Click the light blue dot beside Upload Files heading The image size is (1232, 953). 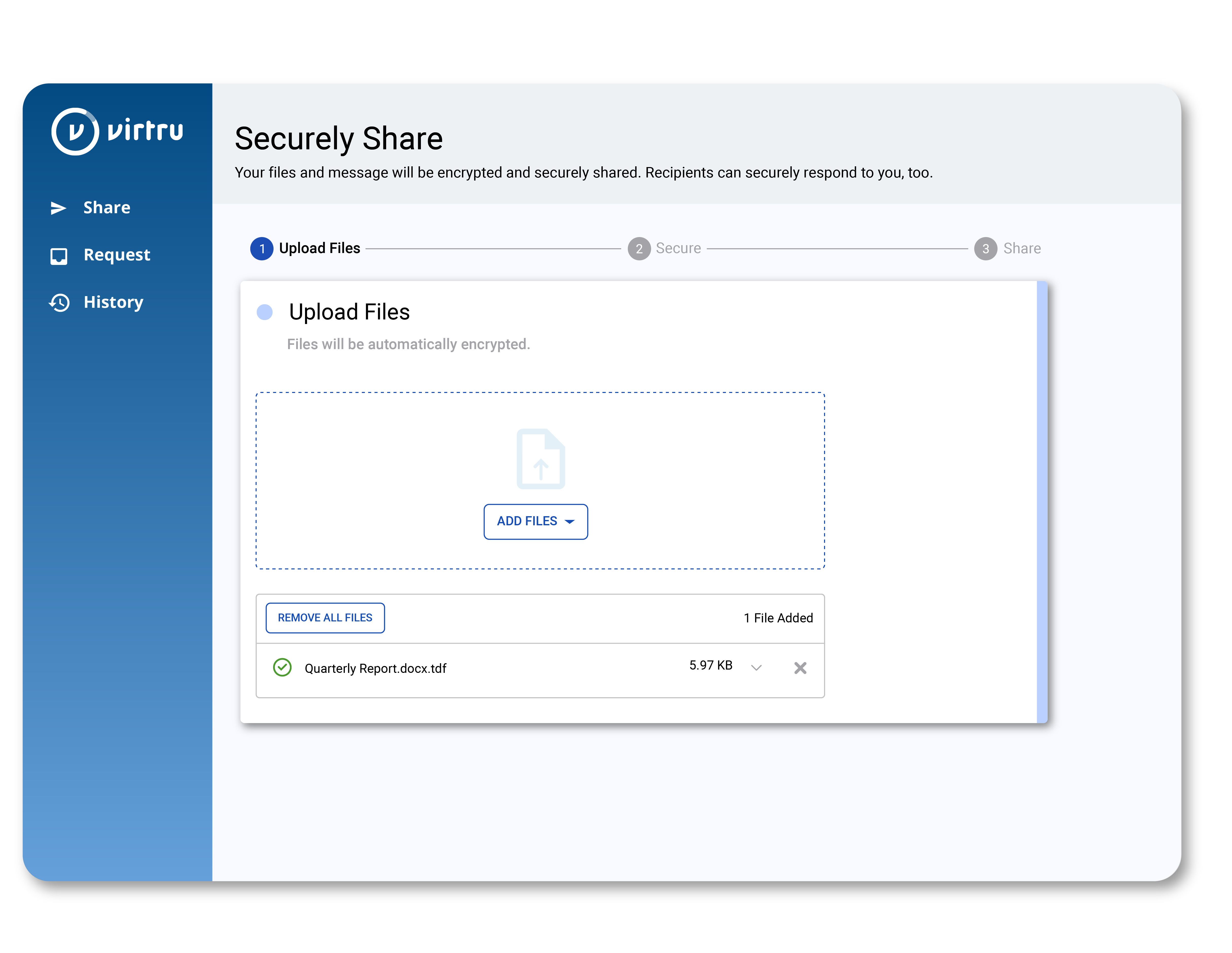click(264, 312)
